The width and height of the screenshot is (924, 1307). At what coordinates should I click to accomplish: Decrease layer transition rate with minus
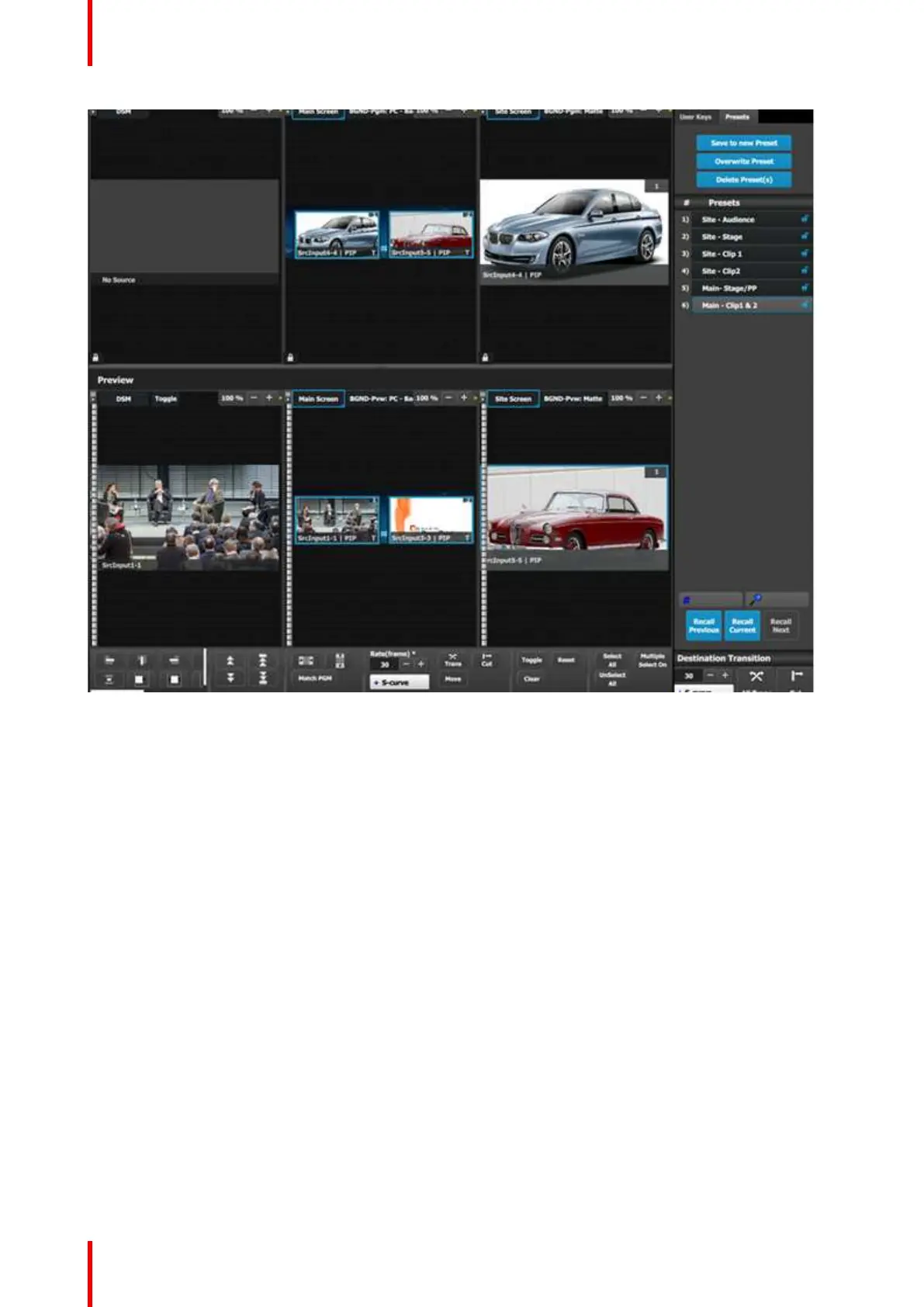pyautogui.click(x=406, y=665)
